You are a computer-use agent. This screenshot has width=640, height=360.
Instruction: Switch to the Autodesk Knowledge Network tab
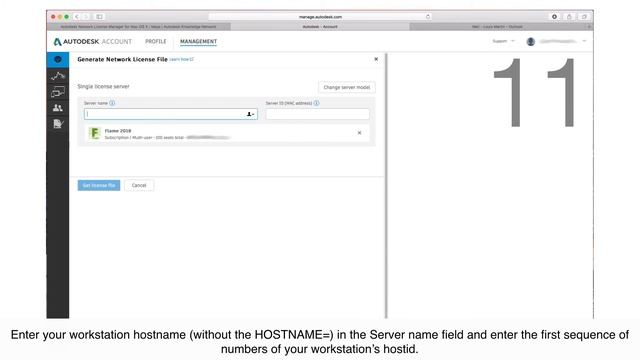pos(139,27)
